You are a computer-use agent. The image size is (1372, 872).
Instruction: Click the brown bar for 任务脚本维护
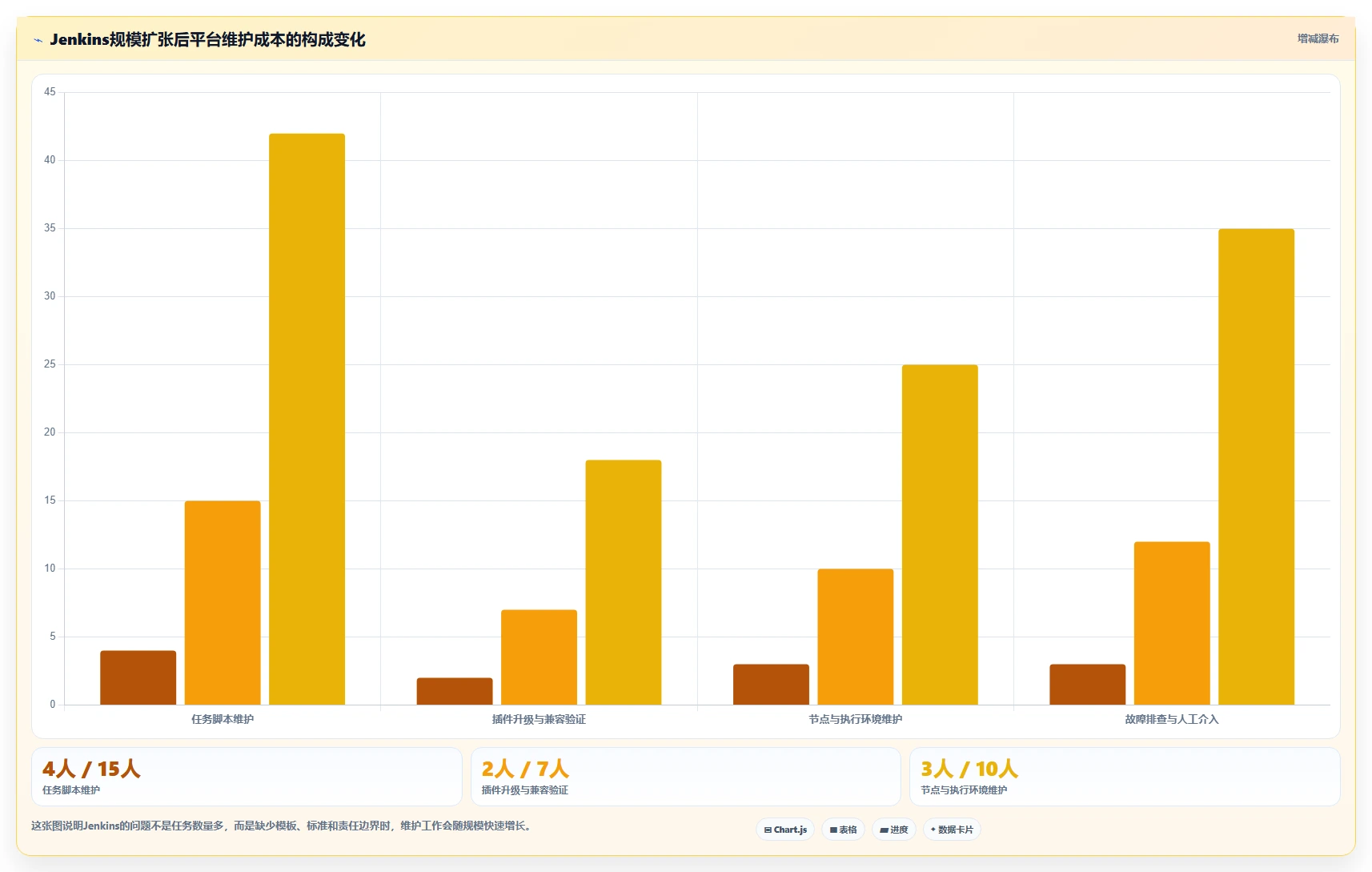click(138, 677)
